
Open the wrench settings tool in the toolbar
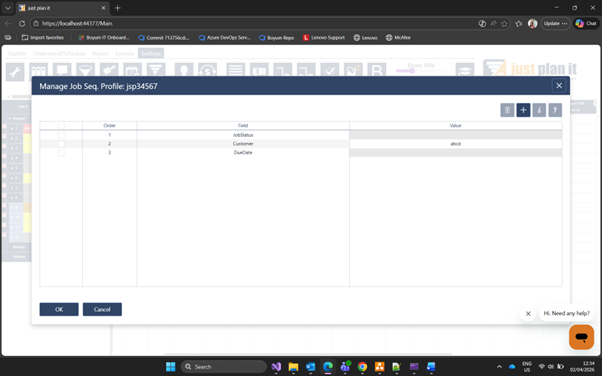(15, 72)
